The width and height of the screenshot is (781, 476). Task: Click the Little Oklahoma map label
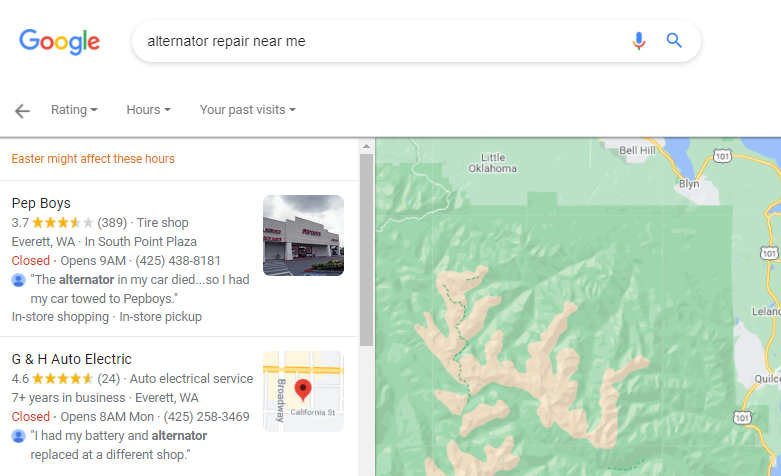tap(493, 163)
